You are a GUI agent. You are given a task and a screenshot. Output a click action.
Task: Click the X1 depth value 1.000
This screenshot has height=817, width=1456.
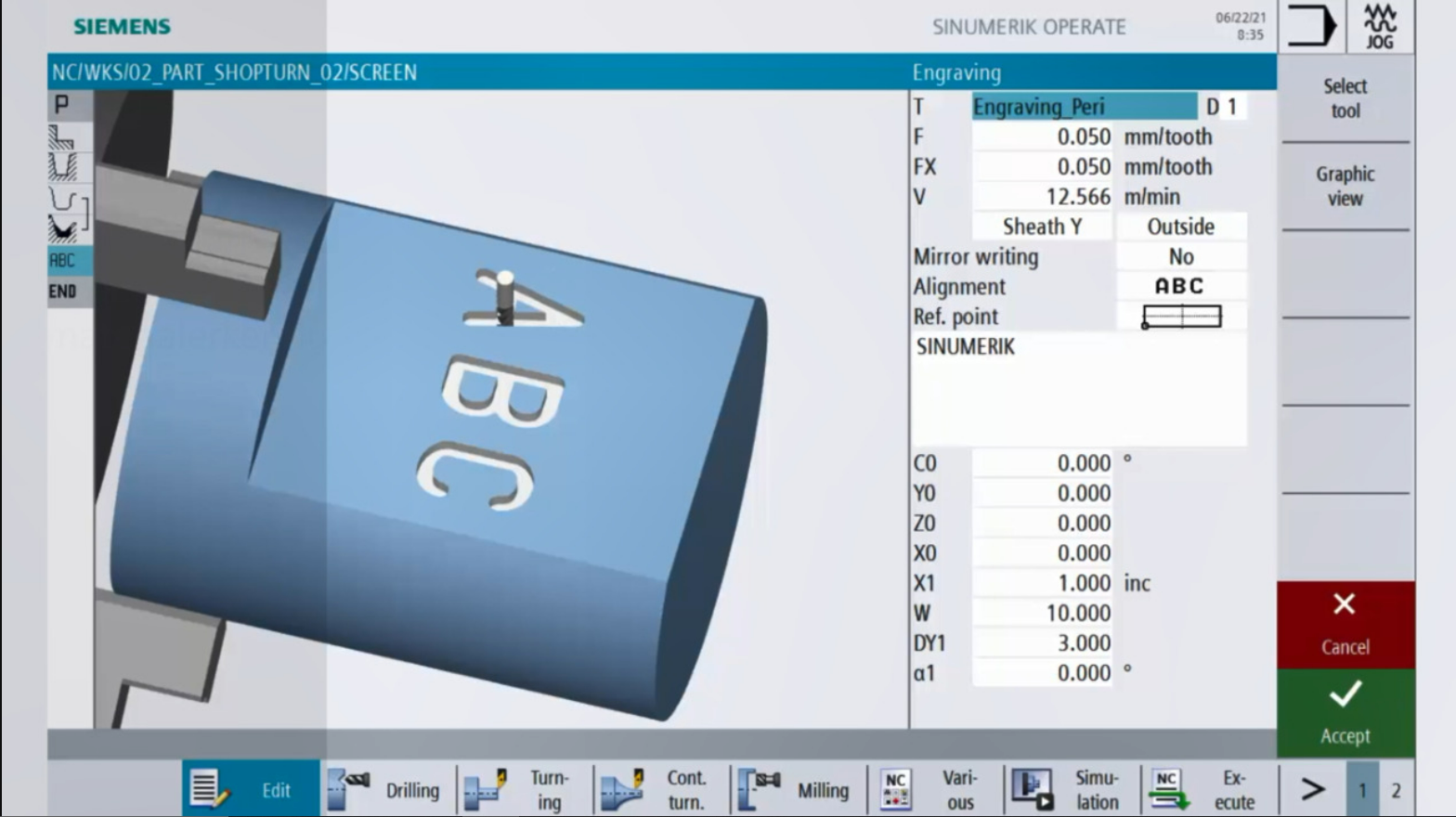tap(1042, 583)
